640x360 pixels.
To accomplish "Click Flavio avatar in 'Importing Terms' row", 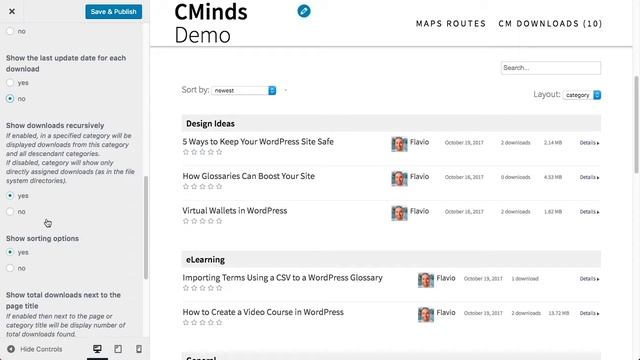I will (426, 280).
